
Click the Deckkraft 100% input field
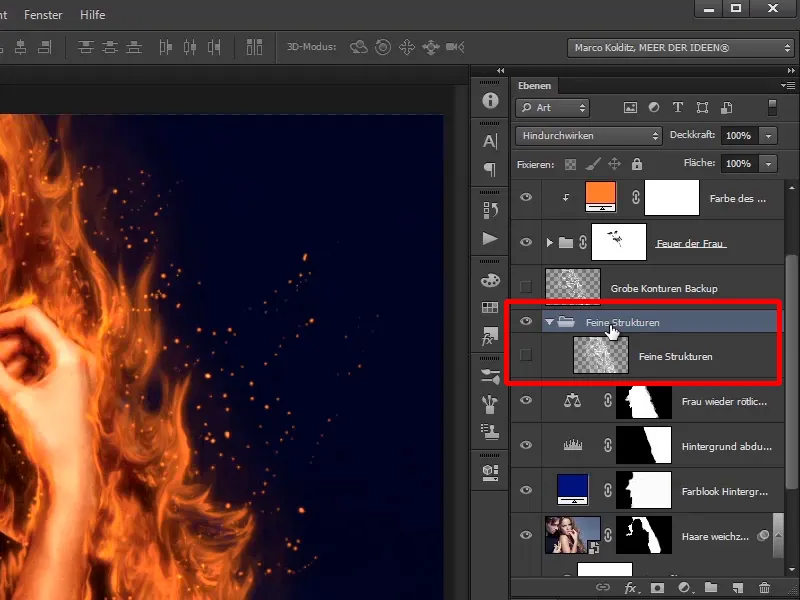[739, 136]
